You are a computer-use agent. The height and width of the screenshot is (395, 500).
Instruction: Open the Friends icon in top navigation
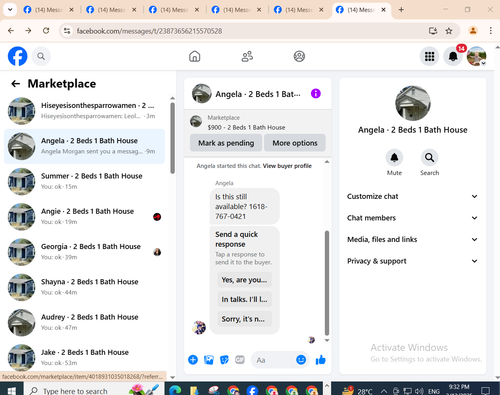(247, 56)
